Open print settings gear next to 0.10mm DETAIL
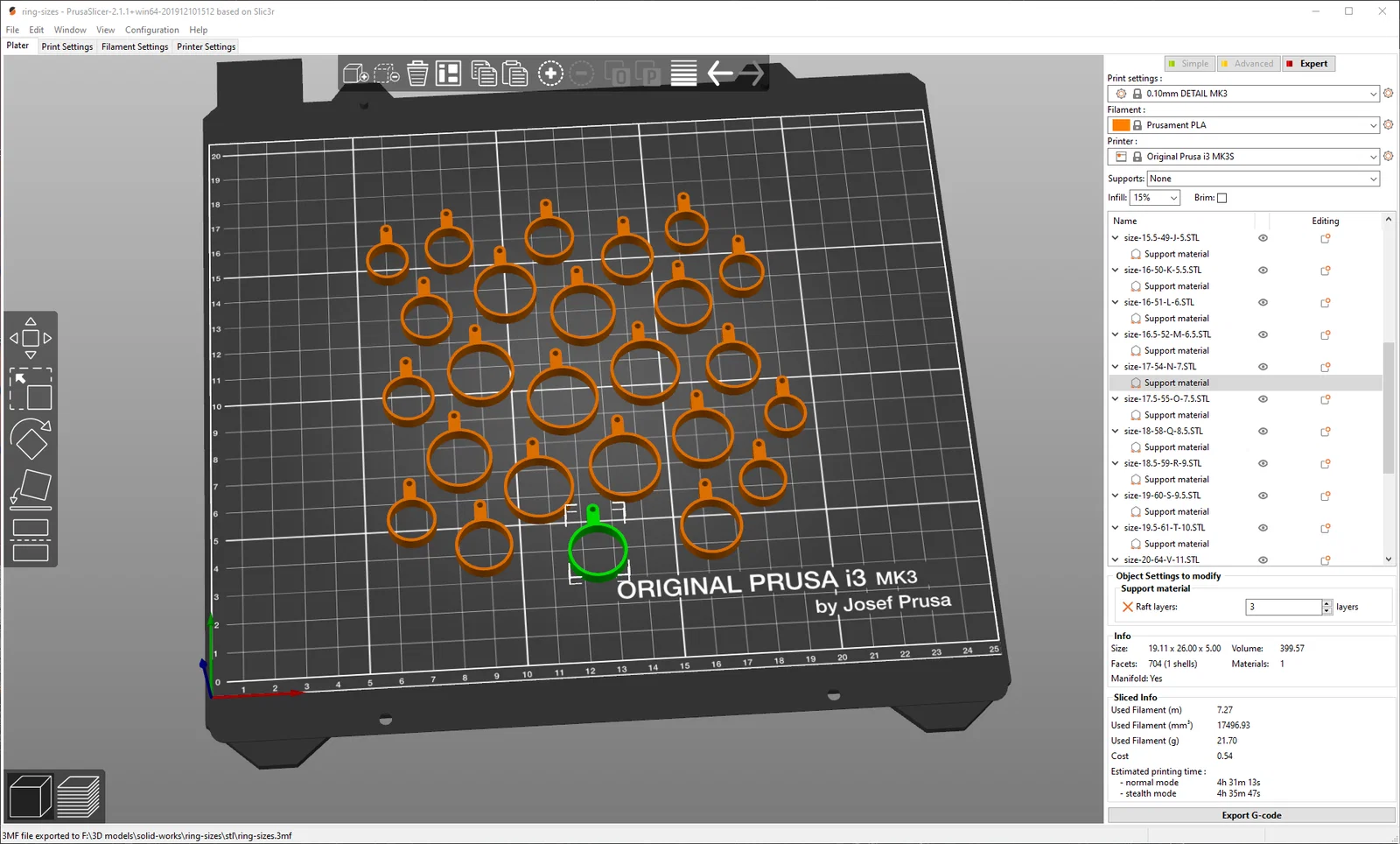The image size is (1400, 844). tap(1388, 93)
